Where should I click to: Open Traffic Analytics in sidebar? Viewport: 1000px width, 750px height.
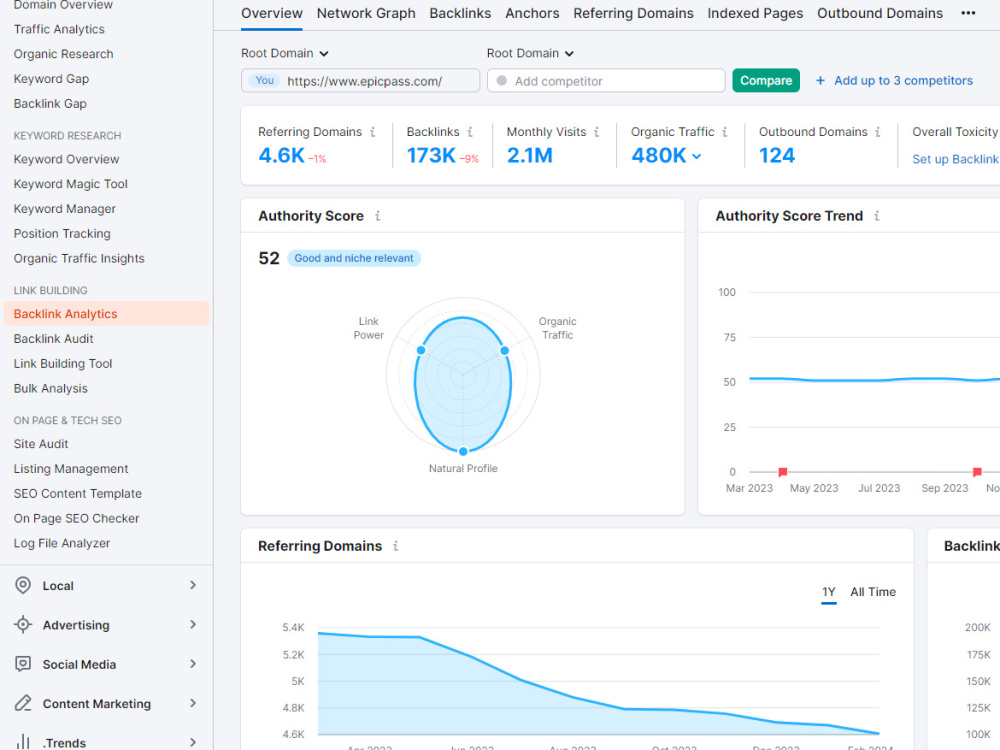[59, 29]
